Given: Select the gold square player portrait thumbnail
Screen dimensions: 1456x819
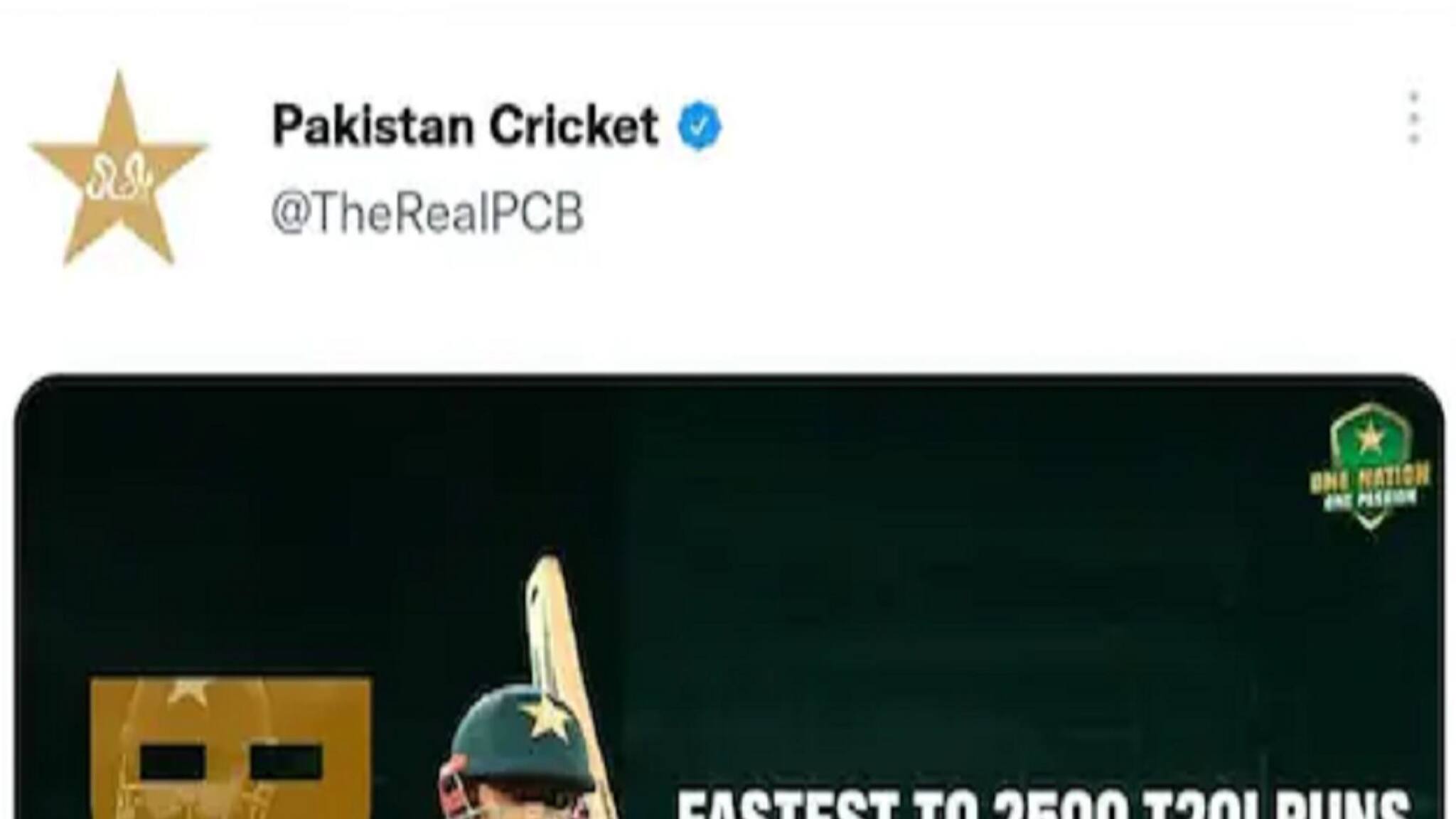Looking at the screenshot, I should (x=231, y=746).
